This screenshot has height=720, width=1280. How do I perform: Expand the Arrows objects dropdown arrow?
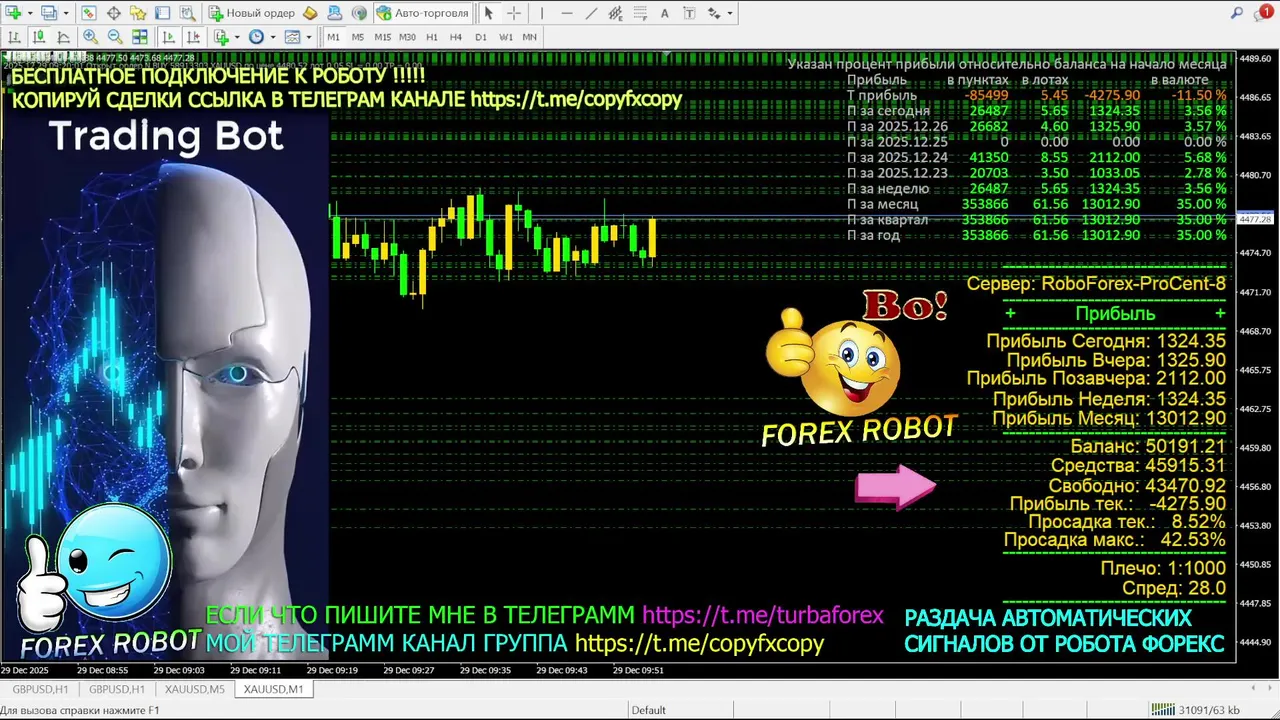click(x=730, y=13)
